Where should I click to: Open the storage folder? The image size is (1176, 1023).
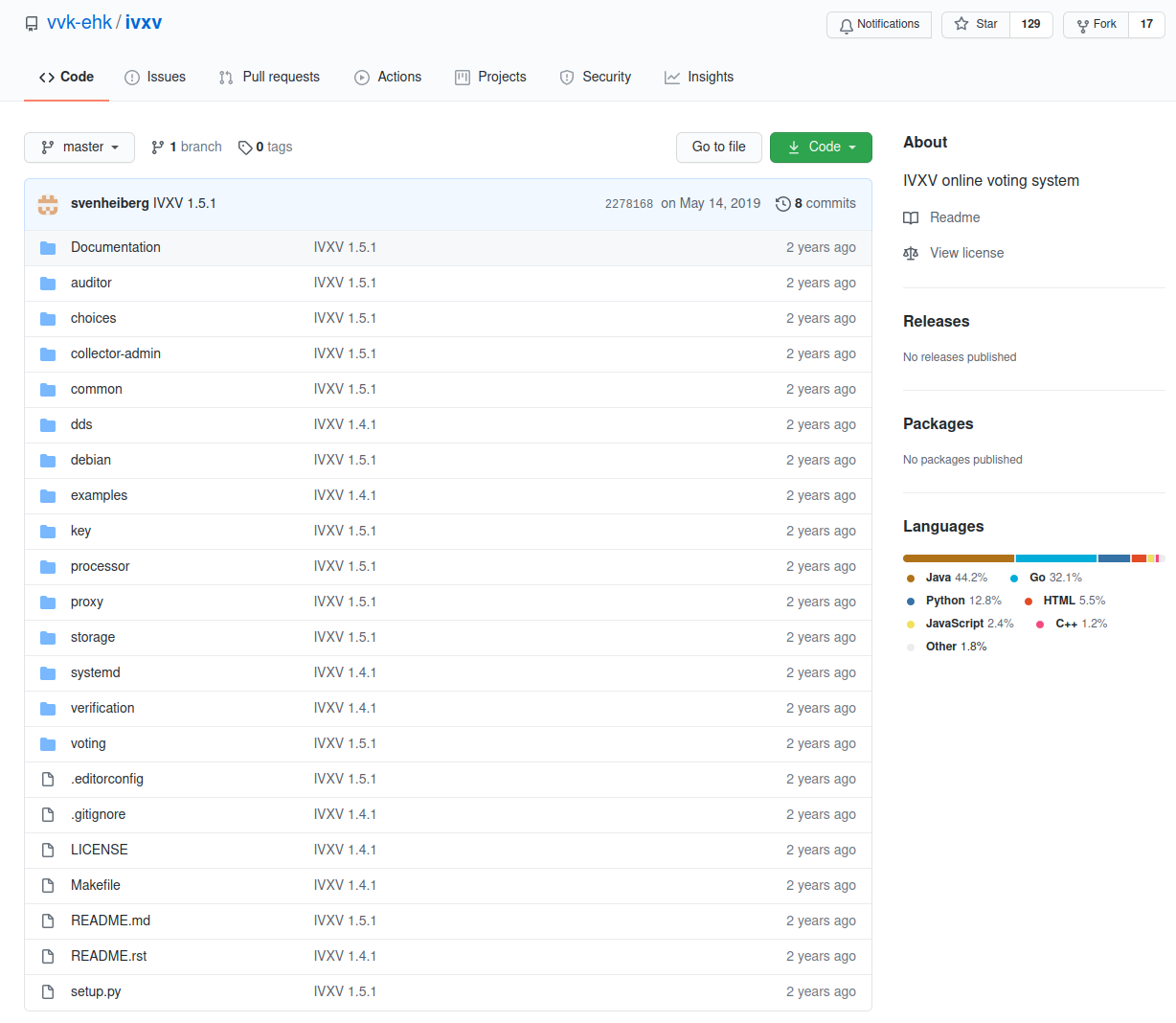[93, 638]
